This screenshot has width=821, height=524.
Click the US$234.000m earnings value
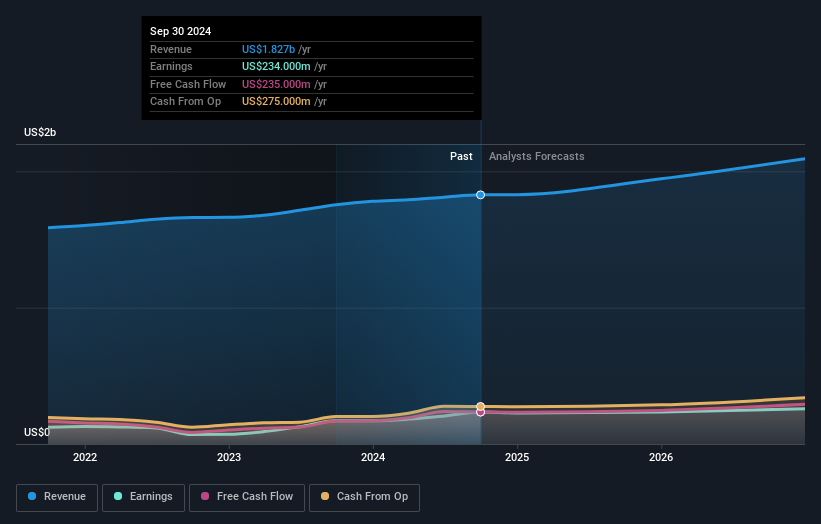pyautogui.click(x=276, y=66)
